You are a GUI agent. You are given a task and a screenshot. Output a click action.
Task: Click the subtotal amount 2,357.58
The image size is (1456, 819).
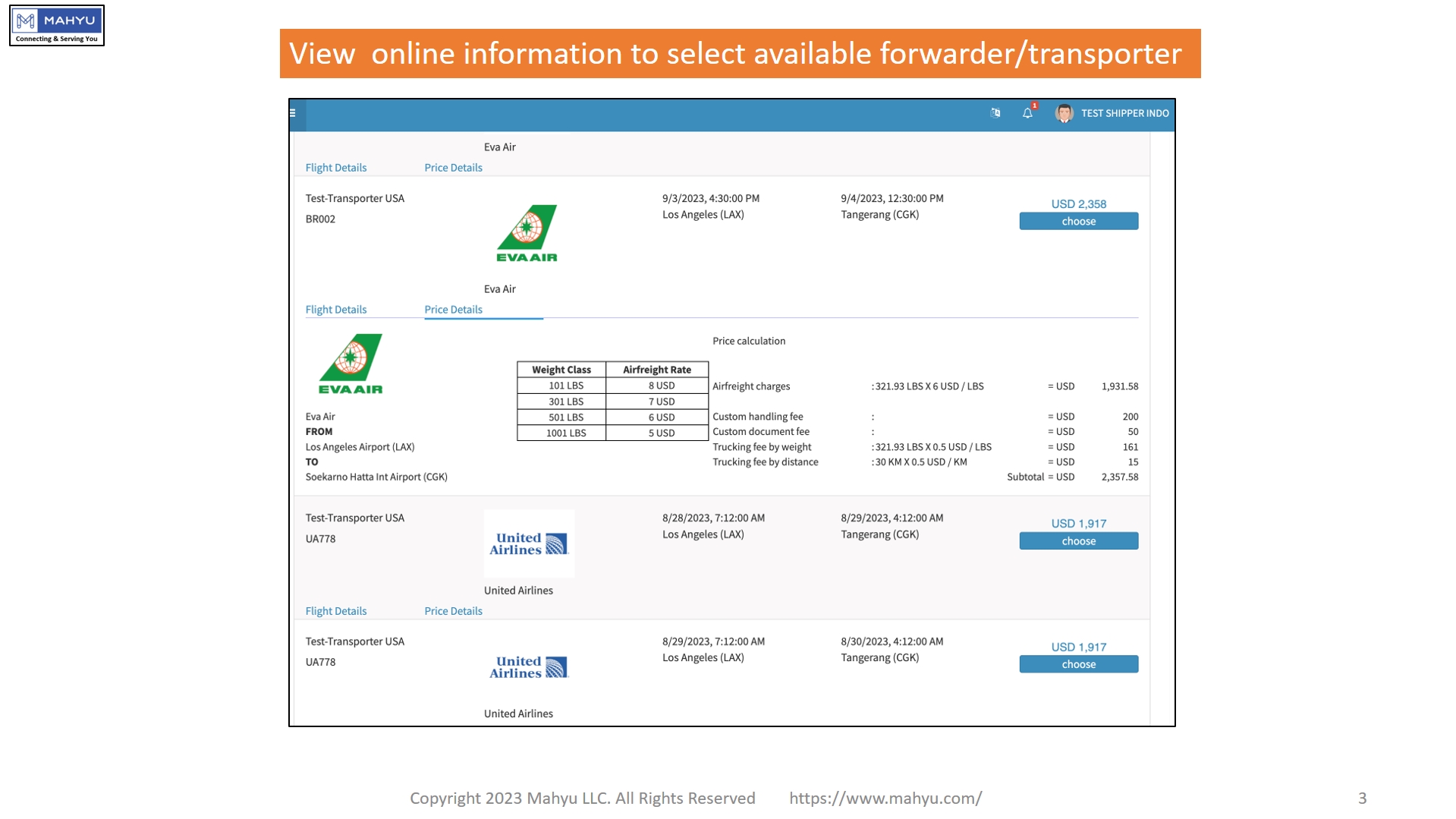[1120, 477]
